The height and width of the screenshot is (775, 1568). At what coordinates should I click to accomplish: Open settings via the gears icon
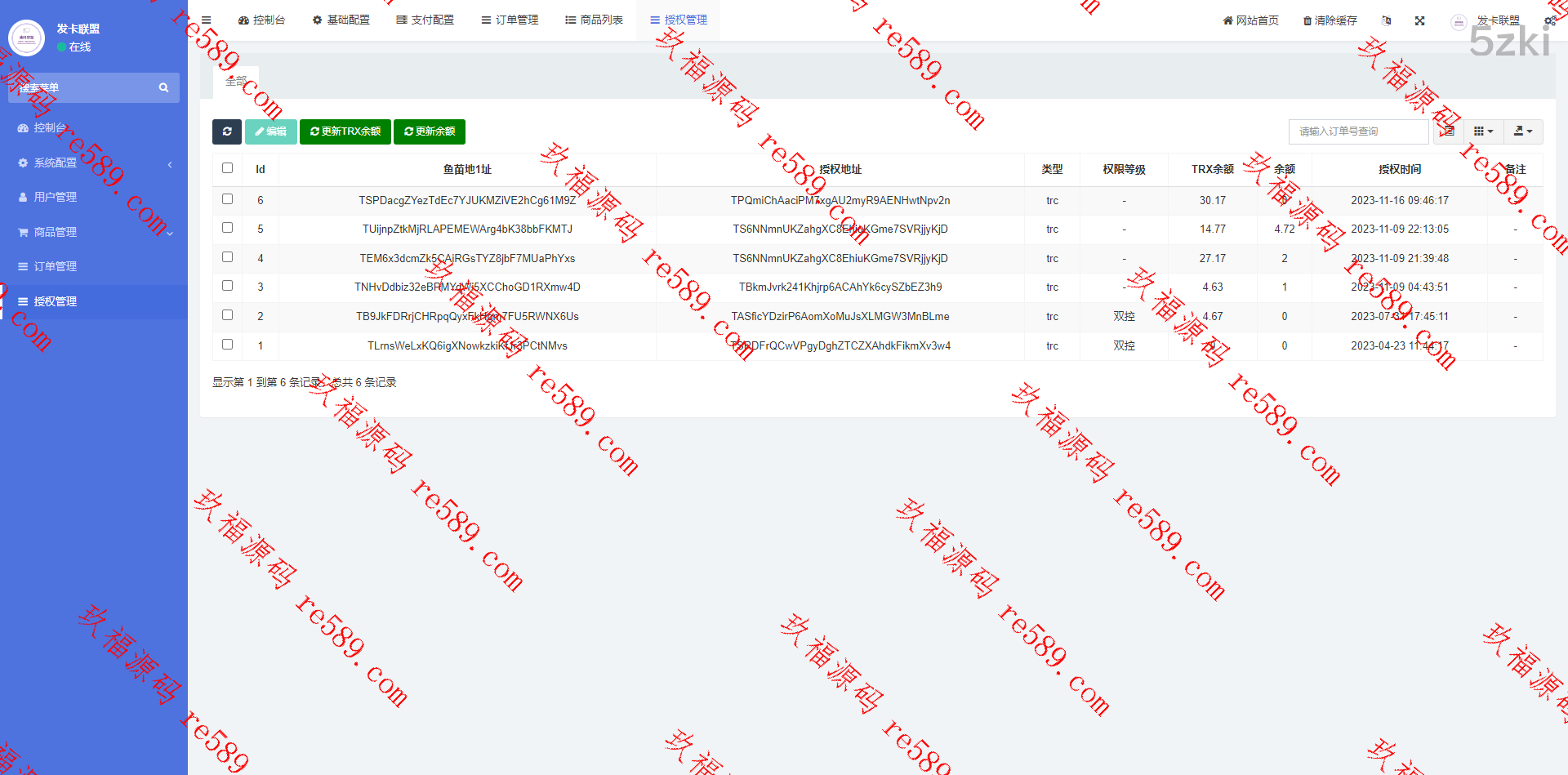[1549, 21]
